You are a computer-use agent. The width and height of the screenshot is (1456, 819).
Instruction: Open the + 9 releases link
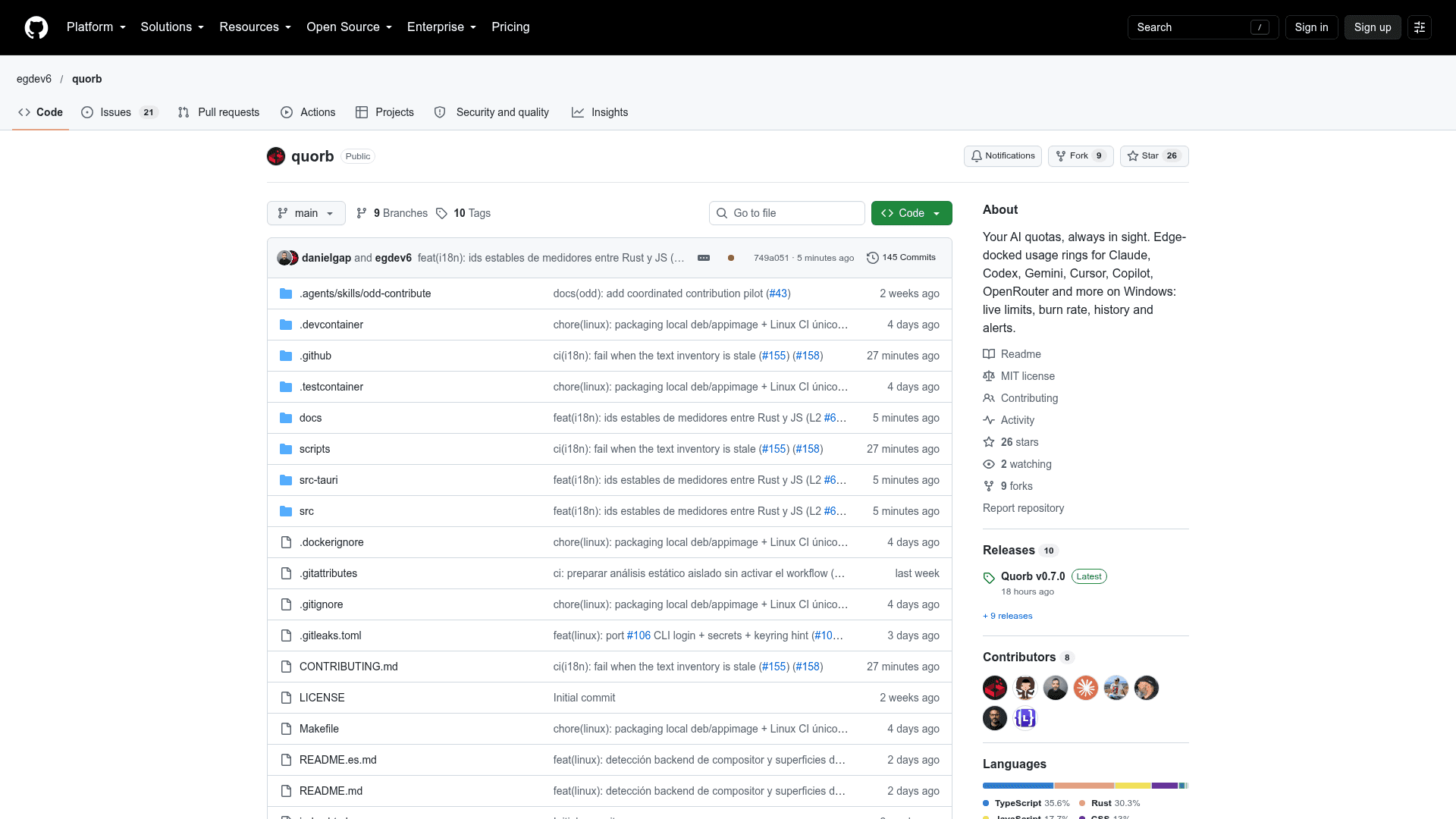click(1008, 616)
